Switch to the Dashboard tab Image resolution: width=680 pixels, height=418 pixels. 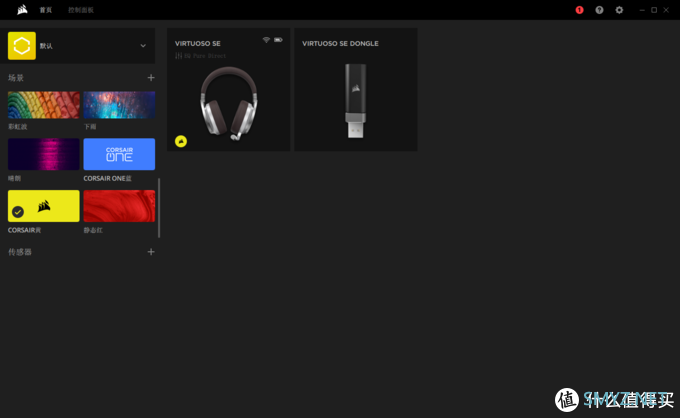[81, 10]
